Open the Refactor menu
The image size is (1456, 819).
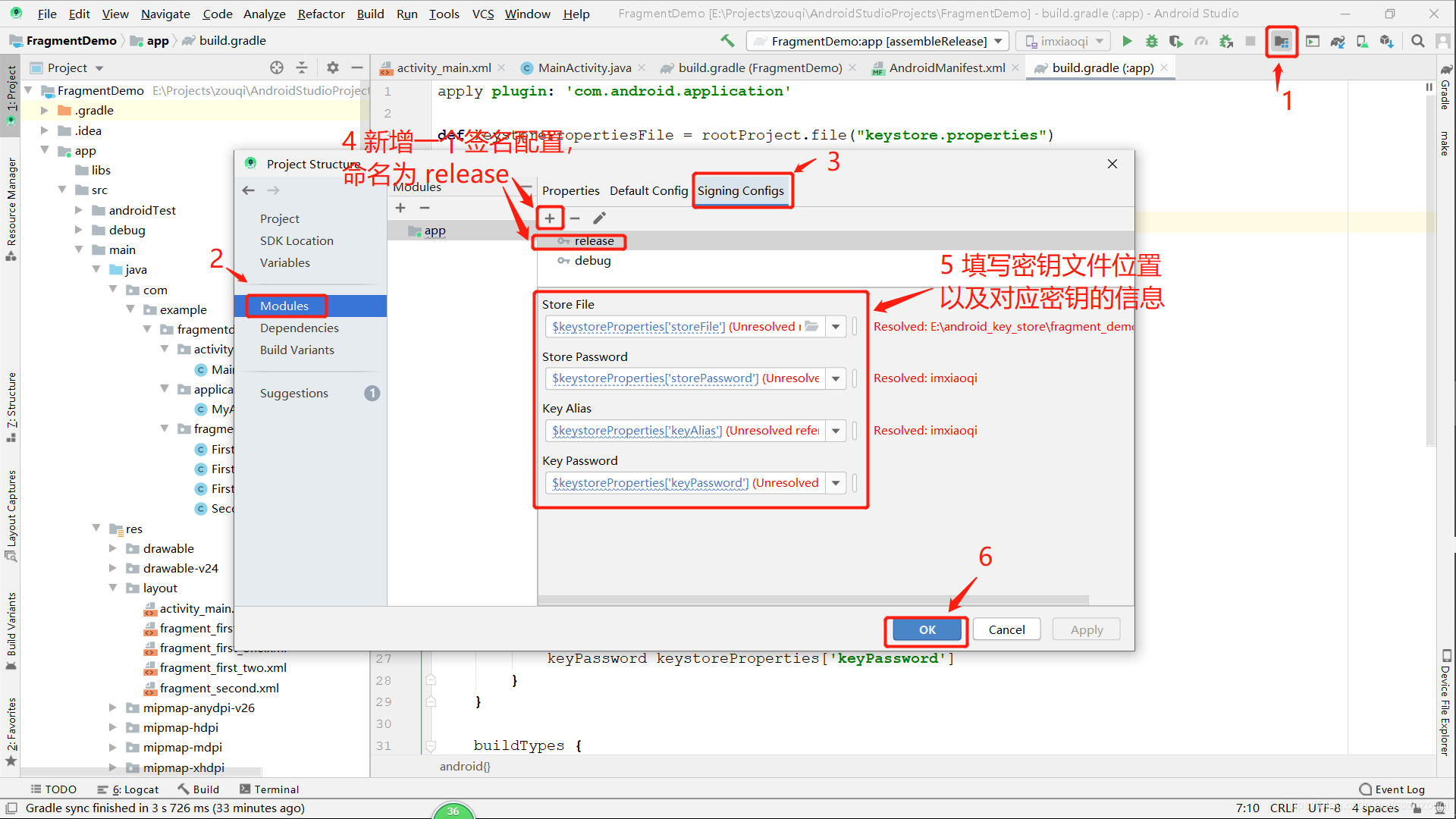coord(321,14)
